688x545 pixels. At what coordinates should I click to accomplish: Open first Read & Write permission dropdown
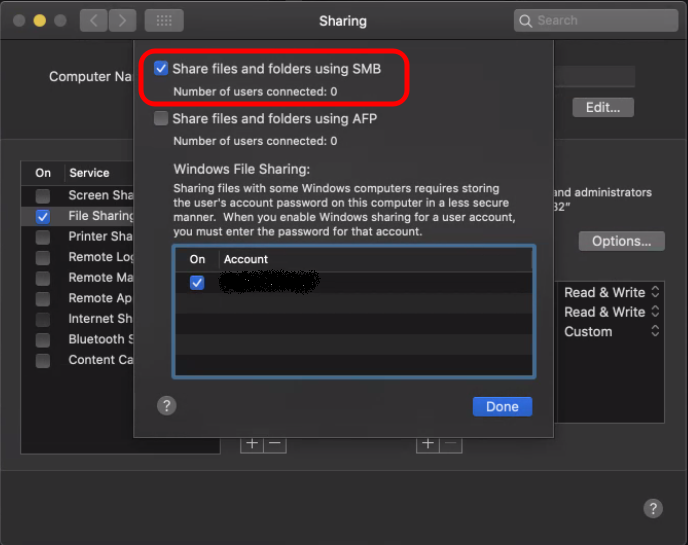(612, 292)
